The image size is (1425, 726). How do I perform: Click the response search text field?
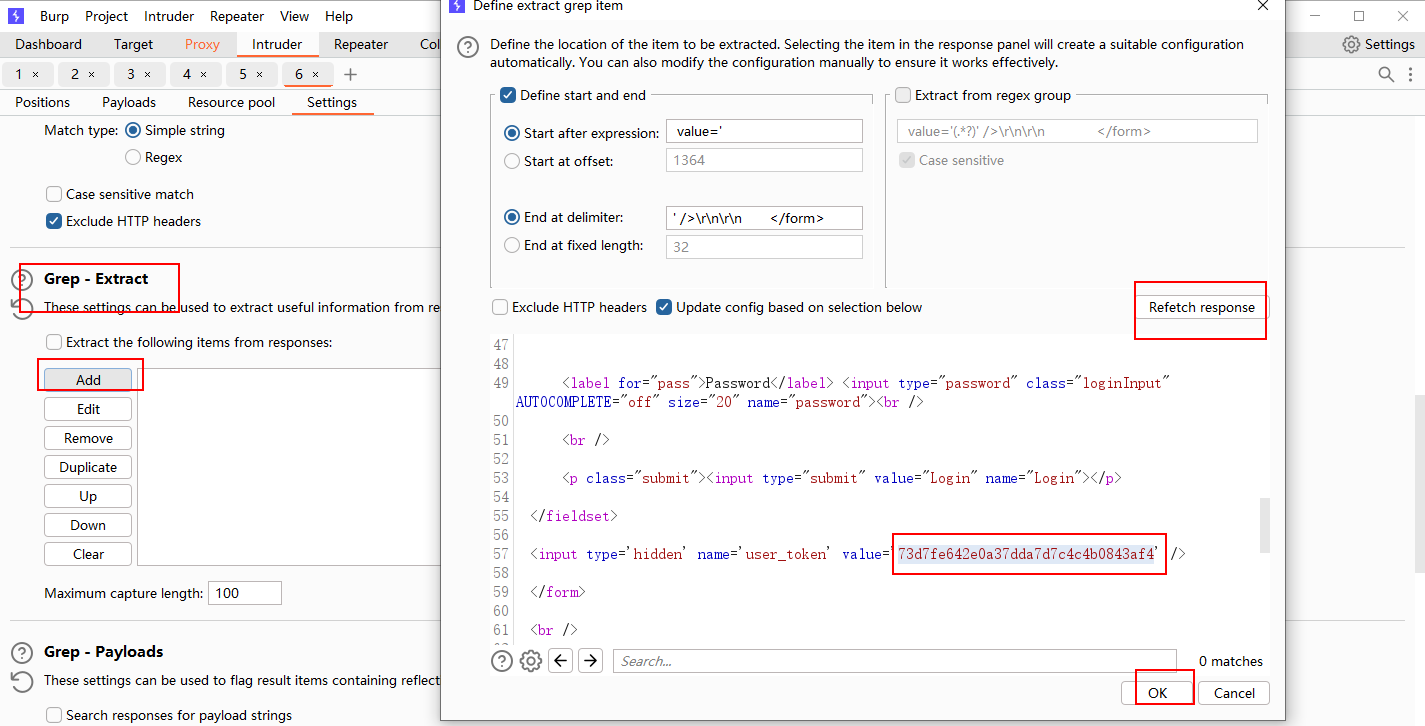[x=895, y=661]
